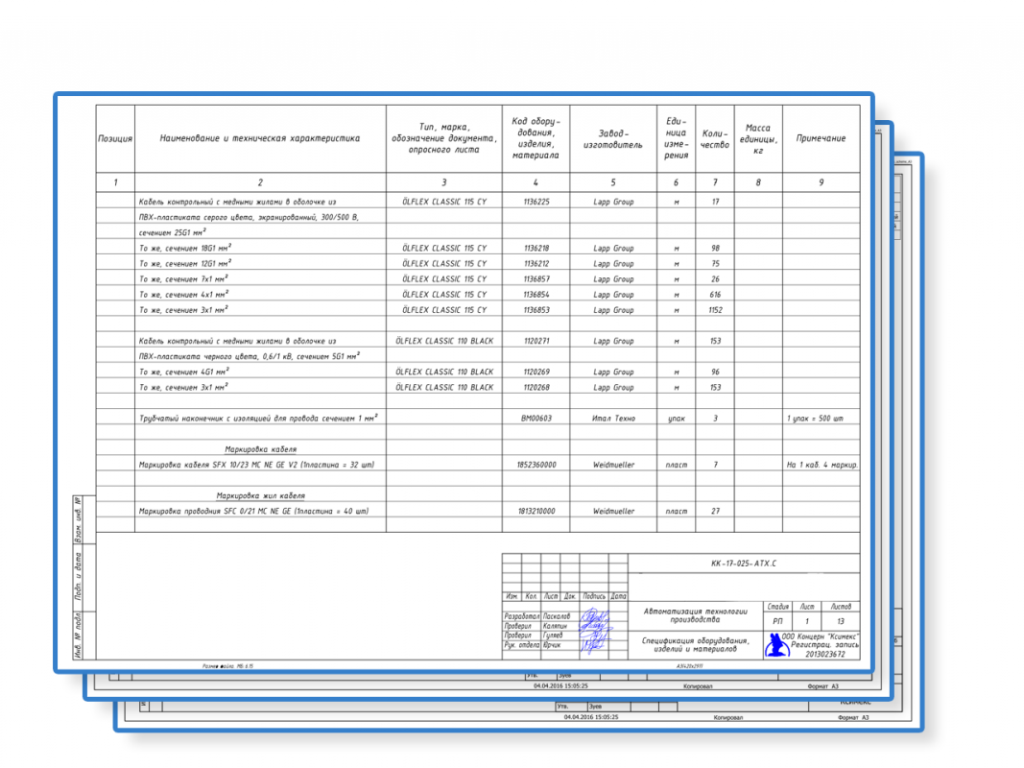The width and height of the screenshot is (1024, 768).
Task: Click equipment code cell '1136854'
Action: tap(536, 295)
